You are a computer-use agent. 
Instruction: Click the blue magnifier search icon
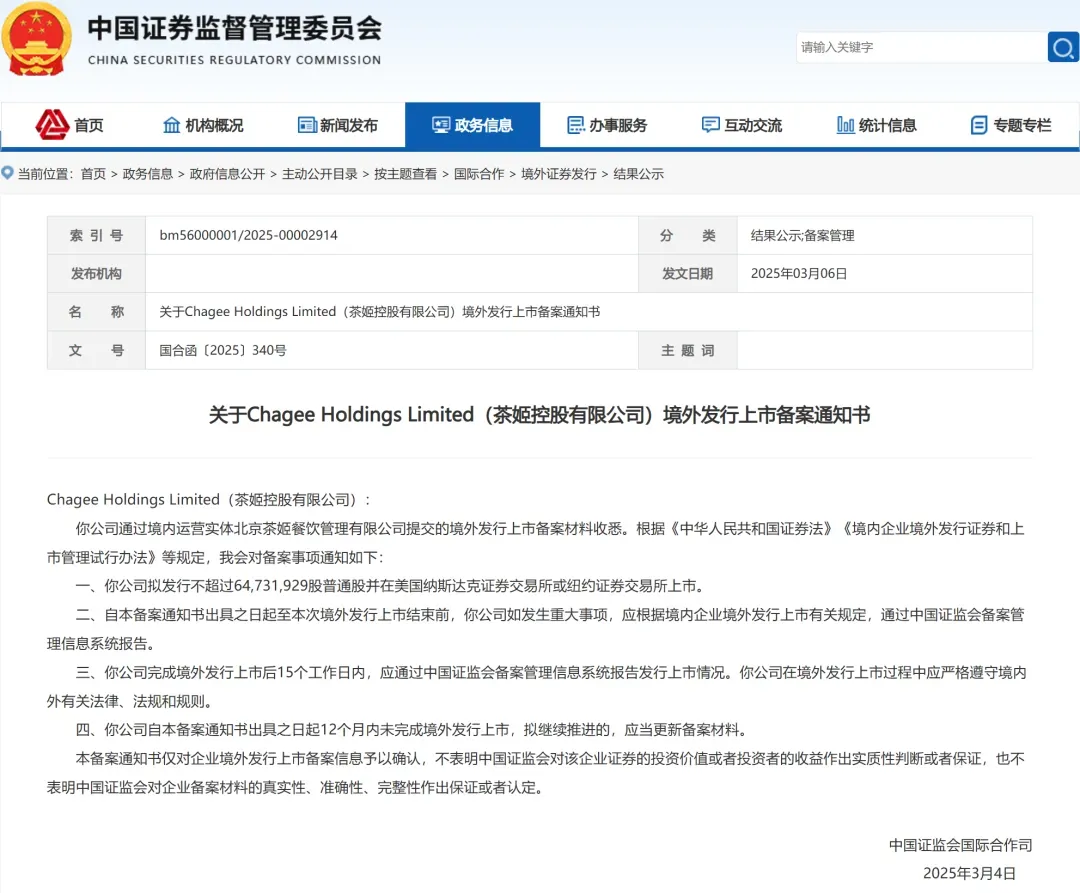point(1062,47)
